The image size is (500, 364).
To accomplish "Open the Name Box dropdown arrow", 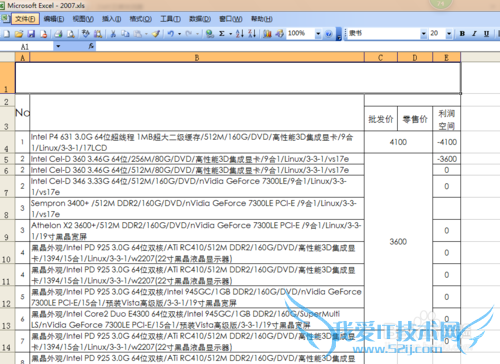I will click(x=58, y=46).
